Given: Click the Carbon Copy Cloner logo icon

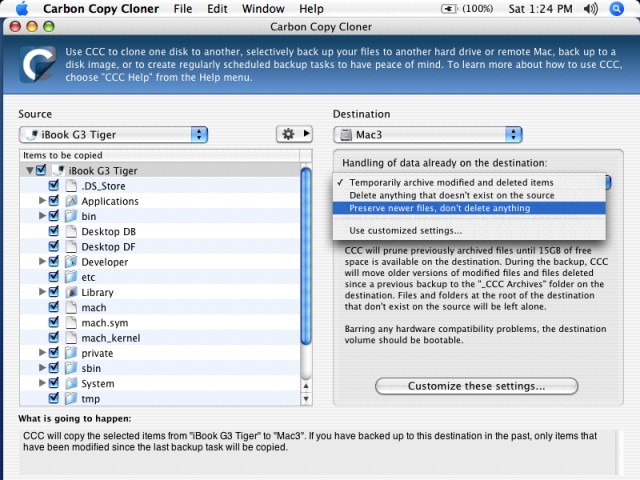Looking at the screenshot, I should point(38,64).
